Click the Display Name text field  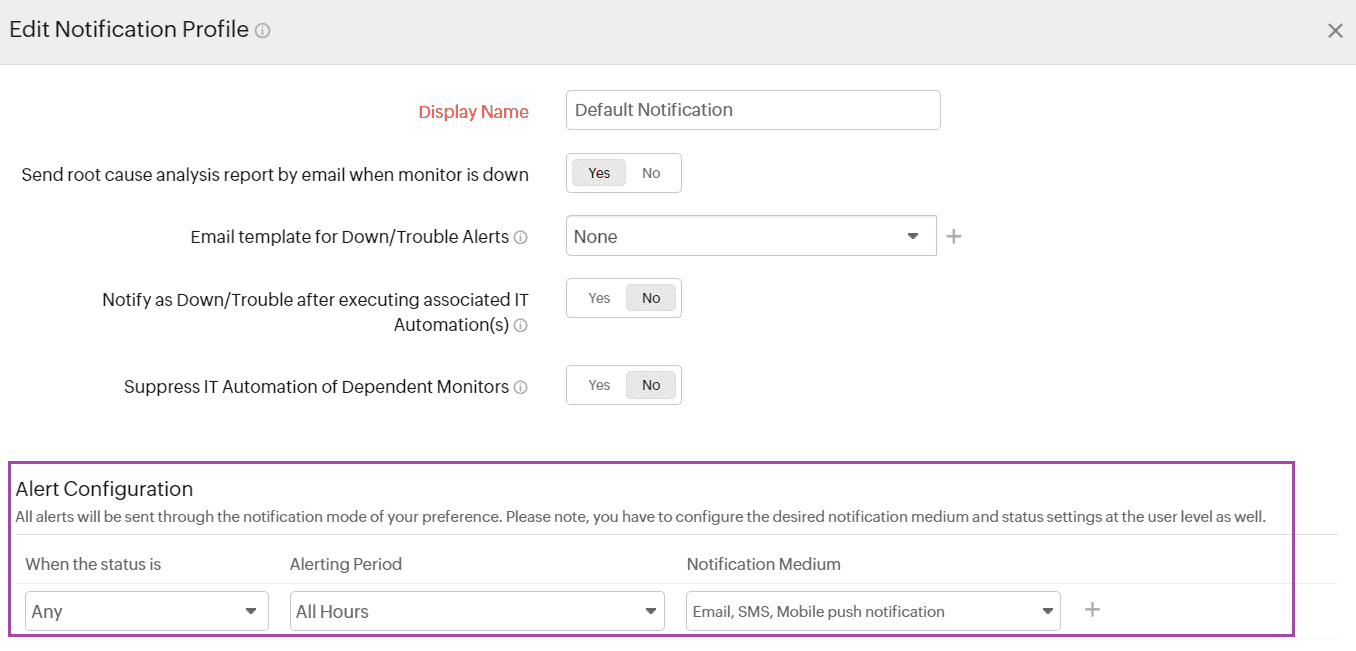point(752,110)
